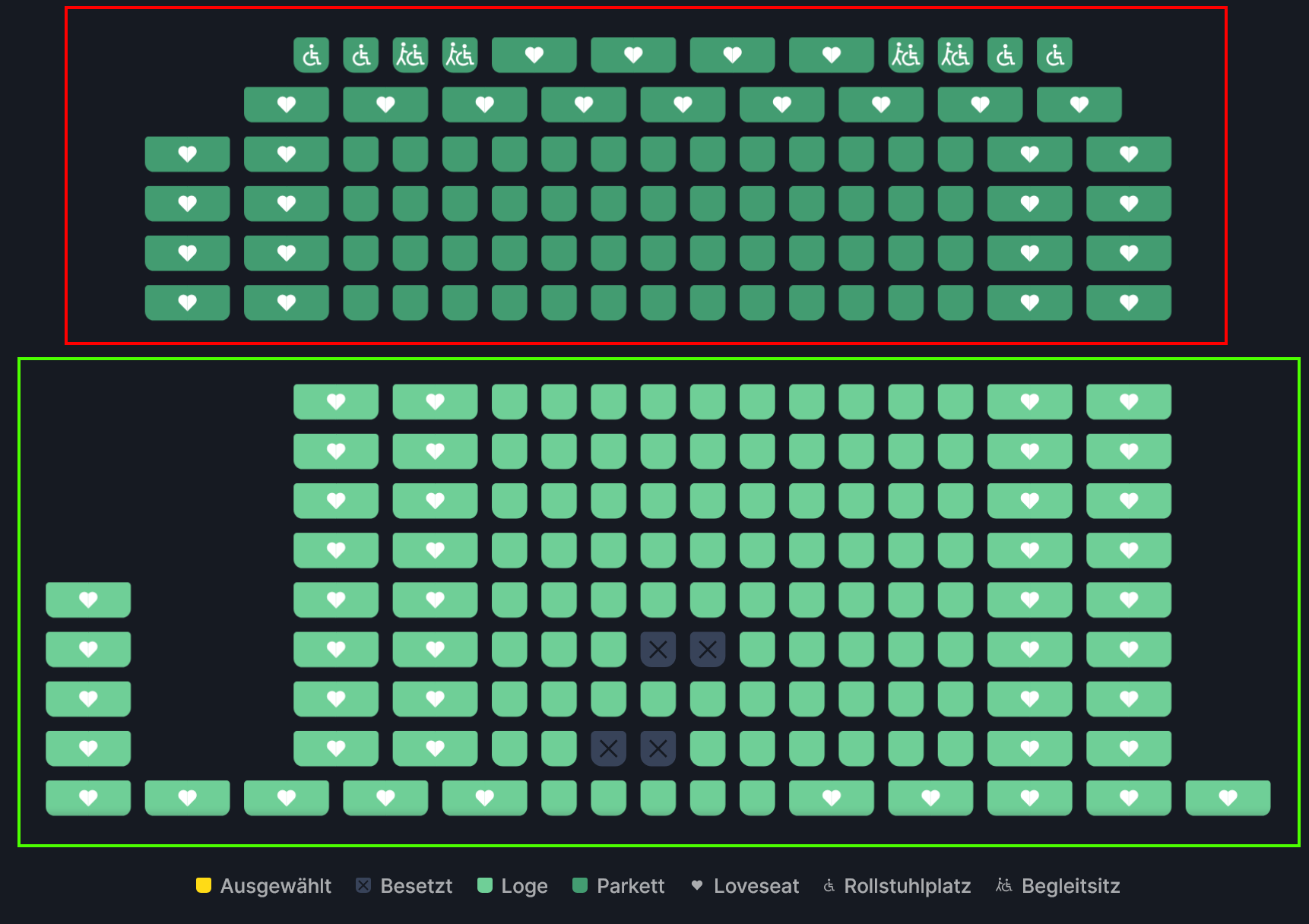Choose the second loveseat in Parkett's top row

tap(633, 55)
